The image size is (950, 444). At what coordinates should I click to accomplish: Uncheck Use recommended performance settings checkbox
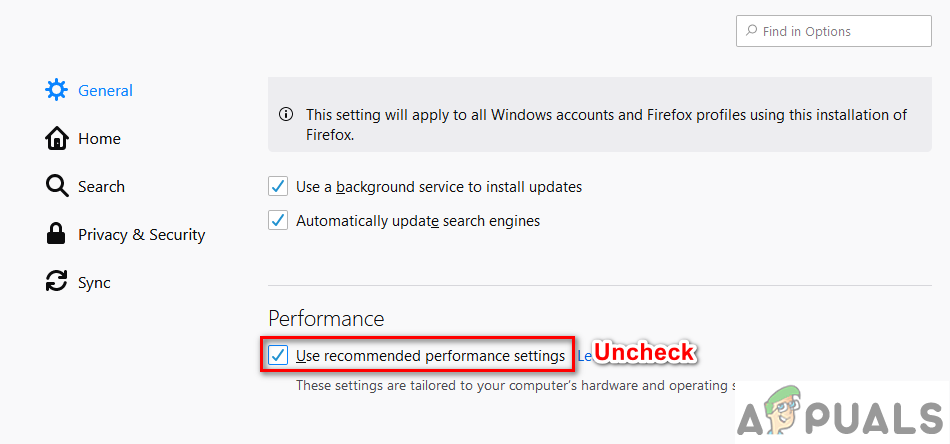278,355
